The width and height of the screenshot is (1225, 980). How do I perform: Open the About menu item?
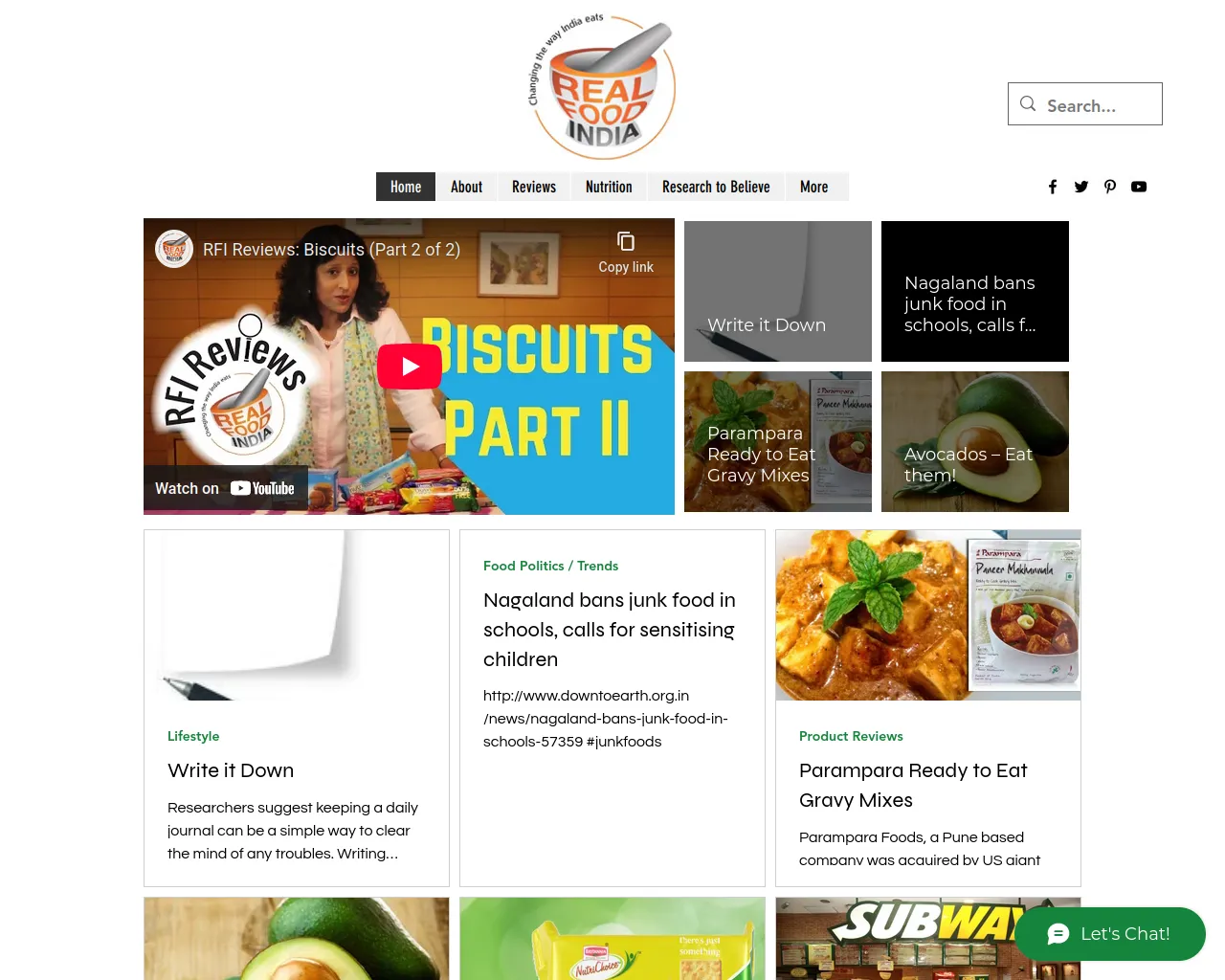tap(466, 187)
